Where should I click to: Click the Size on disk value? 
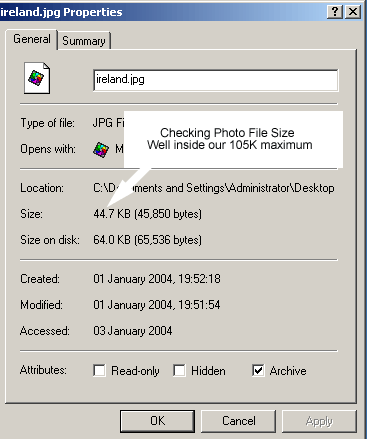pyautogui.click(x=147, y=240)
